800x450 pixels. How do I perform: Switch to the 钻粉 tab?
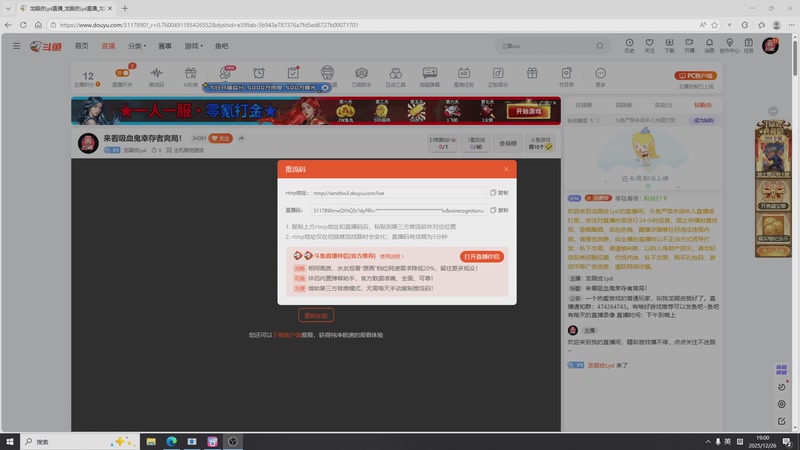pyautogui.click(x=703, y=105)
